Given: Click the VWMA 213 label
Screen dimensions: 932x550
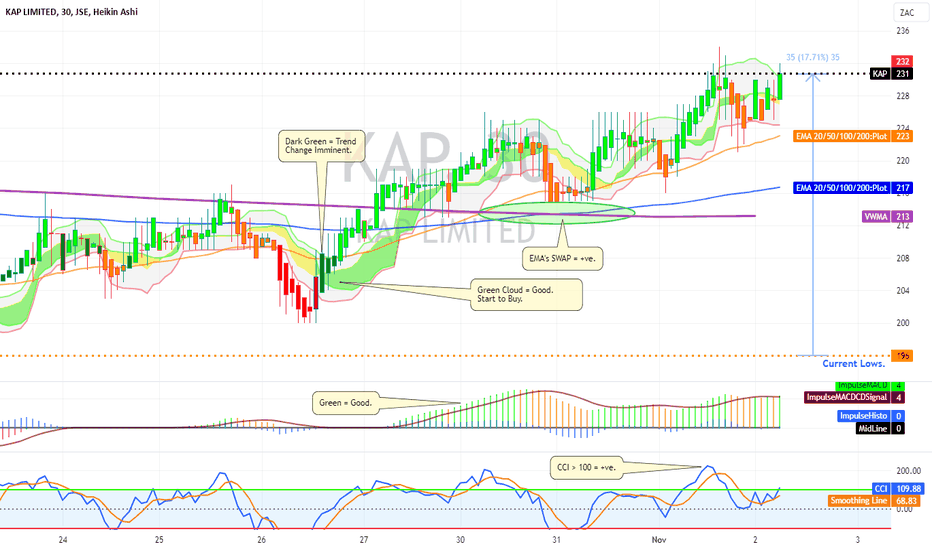Looking at the screenshot, I should click(887, 216).
